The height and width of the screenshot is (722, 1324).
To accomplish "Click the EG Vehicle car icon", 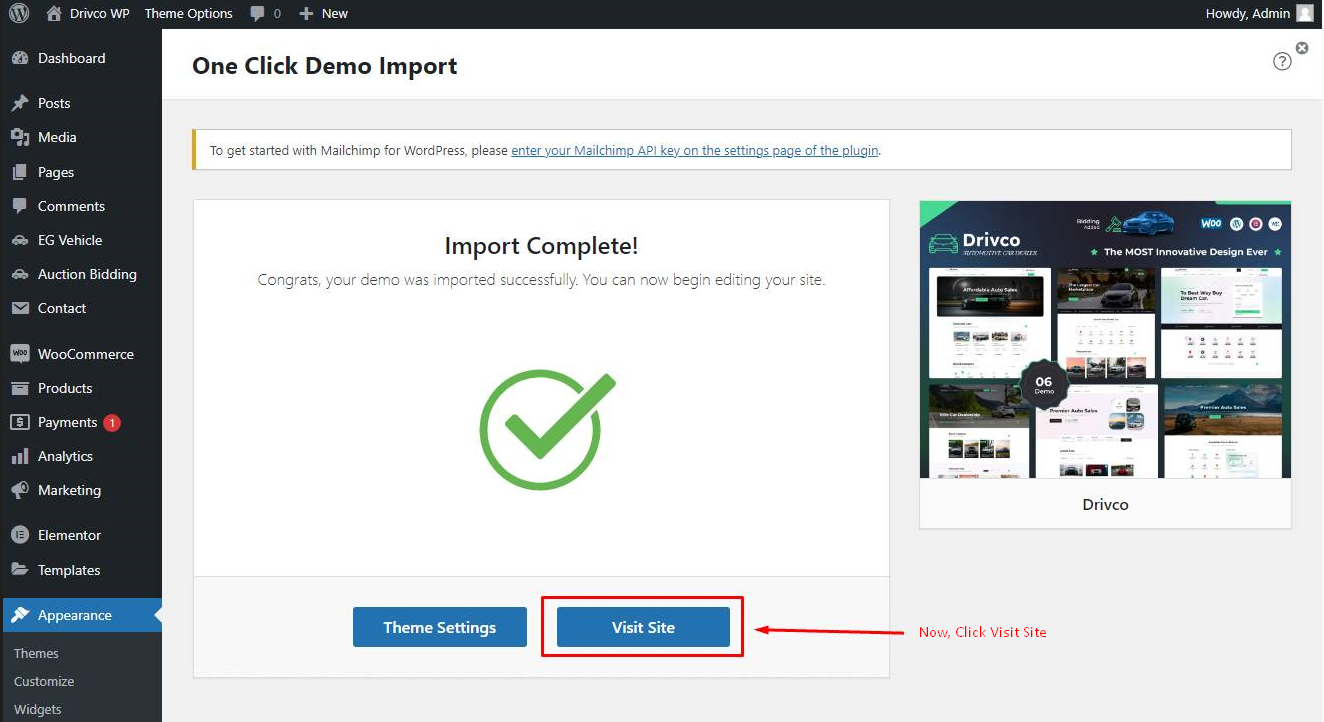I will pyautogui.click(x=20, y=240).
